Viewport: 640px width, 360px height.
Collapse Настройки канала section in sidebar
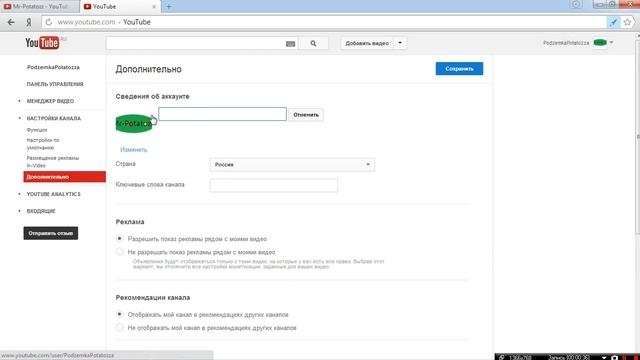[x=20, y=118]
